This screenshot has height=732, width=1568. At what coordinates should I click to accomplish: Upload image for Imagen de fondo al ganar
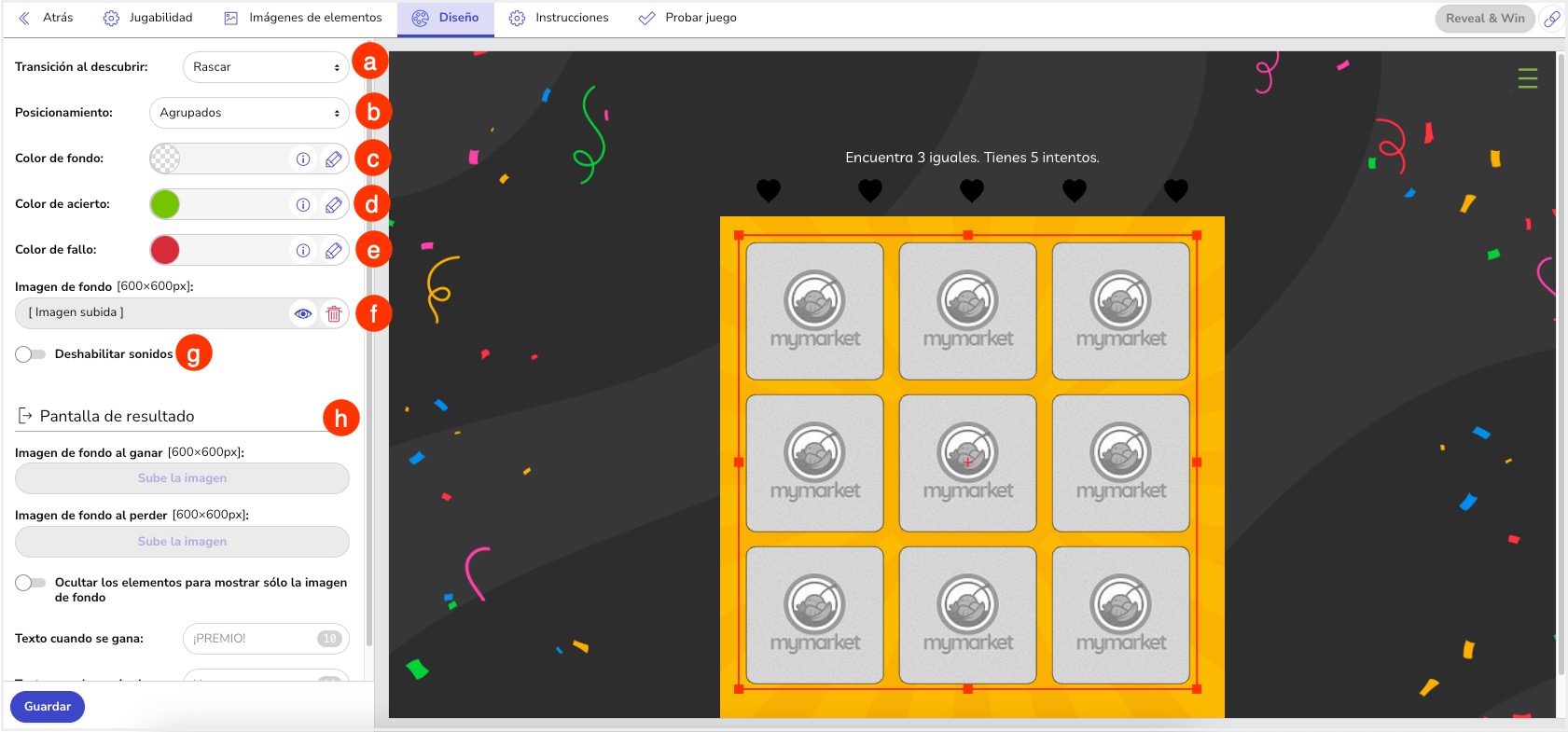(x=182, y=478)
